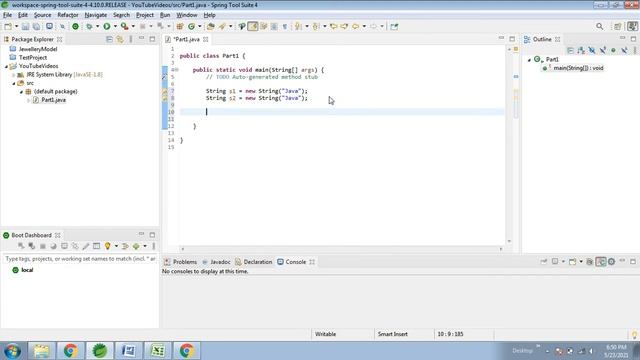Click Boot Dashboard stop square icon
The height and width of the screenshot is (360, 640).
42,246
